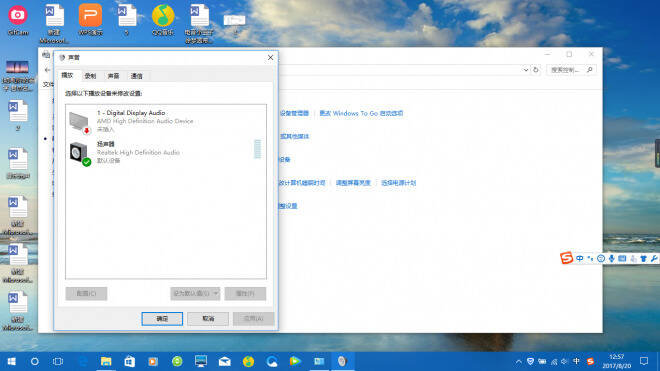
Task: Show hidden system tray icons
Action: click(519, 361)
